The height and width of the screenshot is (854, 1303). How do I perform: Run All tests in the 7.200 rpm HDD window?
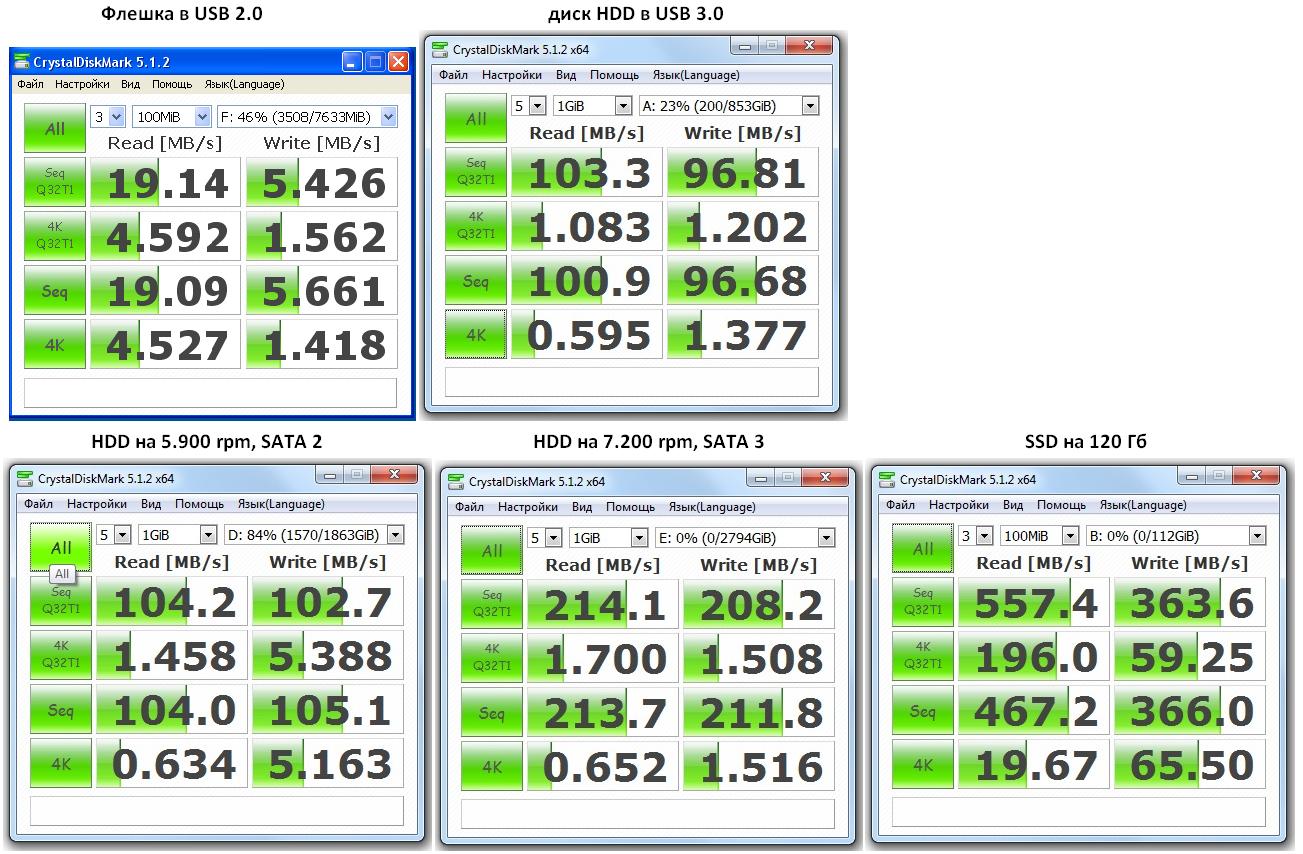(x=492, y=550)
